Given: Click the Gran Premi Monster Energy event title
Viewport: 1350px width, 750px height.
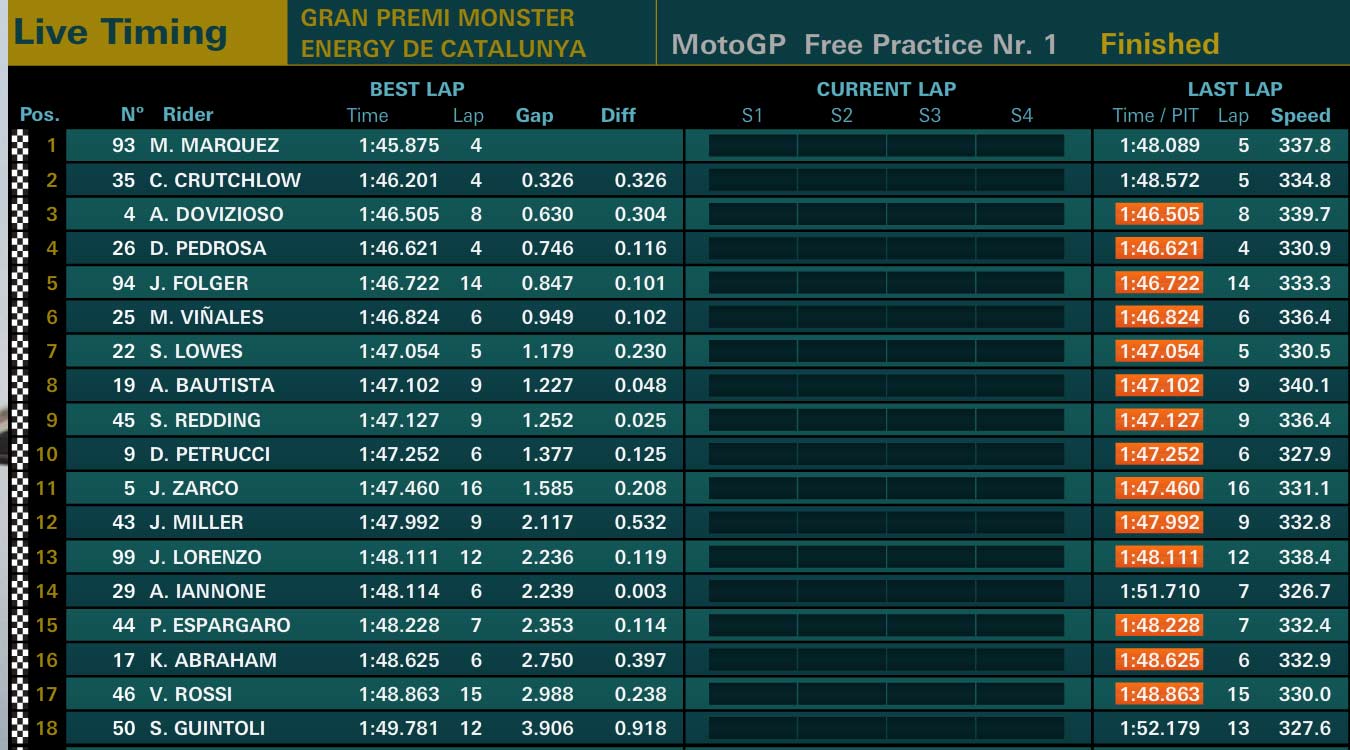Looking at the screenshot, I should pos(443,33).
